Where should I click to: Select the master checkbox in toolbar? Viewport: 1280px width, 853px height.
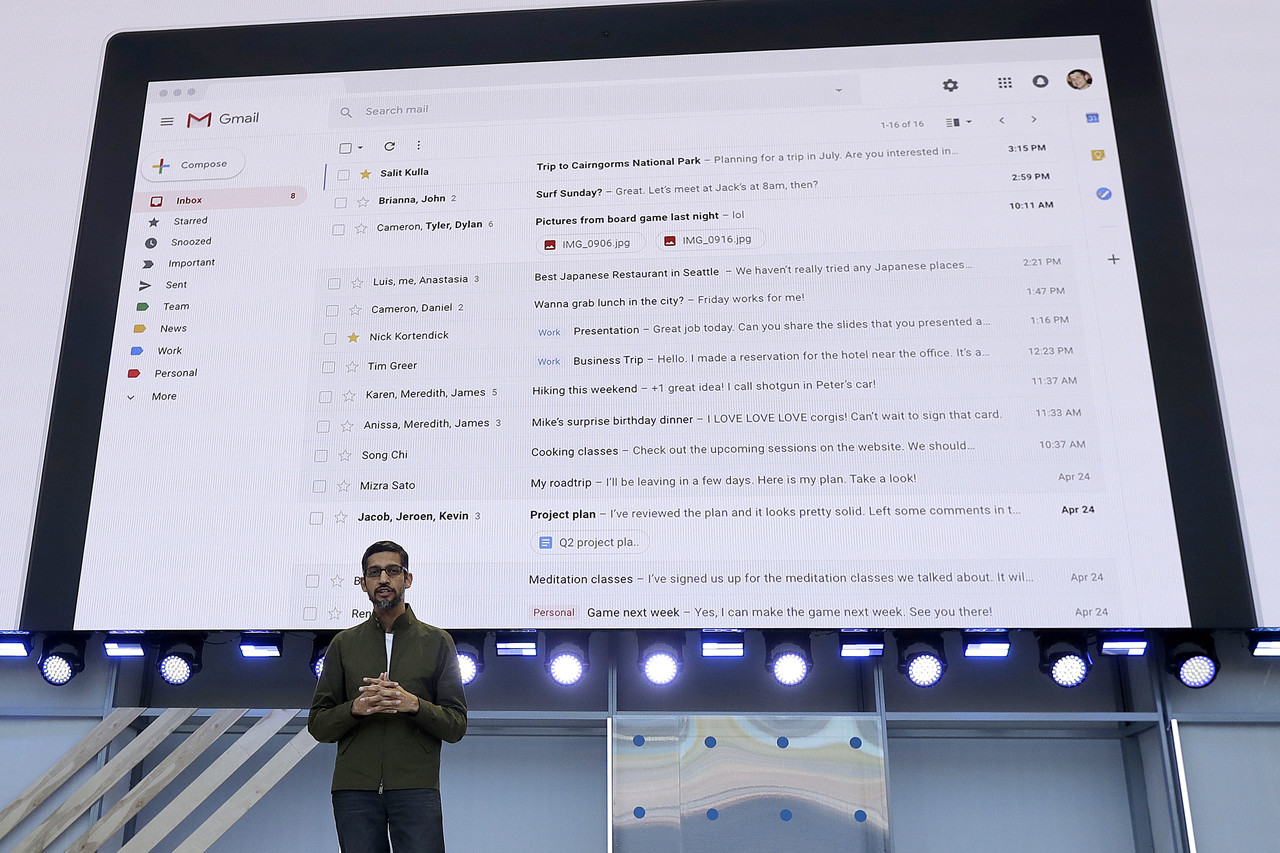(x=345, y=148)
